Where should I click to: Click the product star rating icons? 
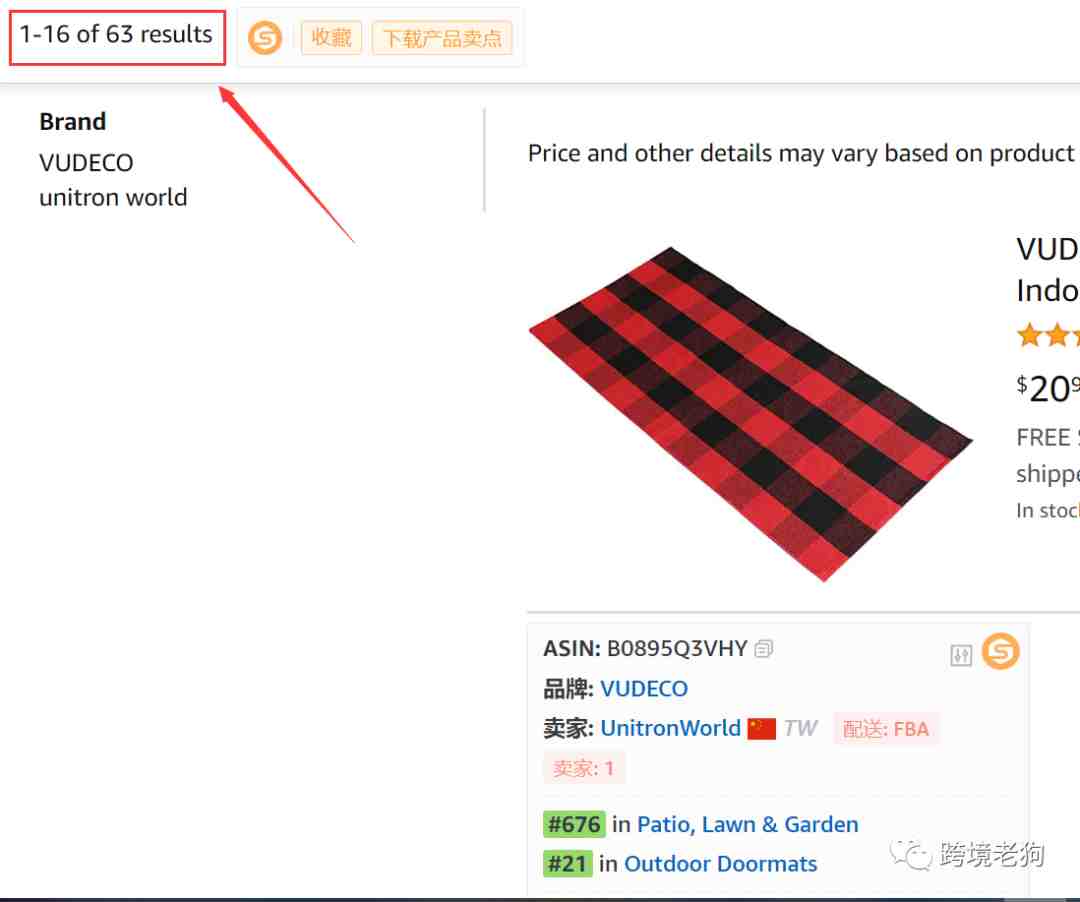click(1048, 335)
